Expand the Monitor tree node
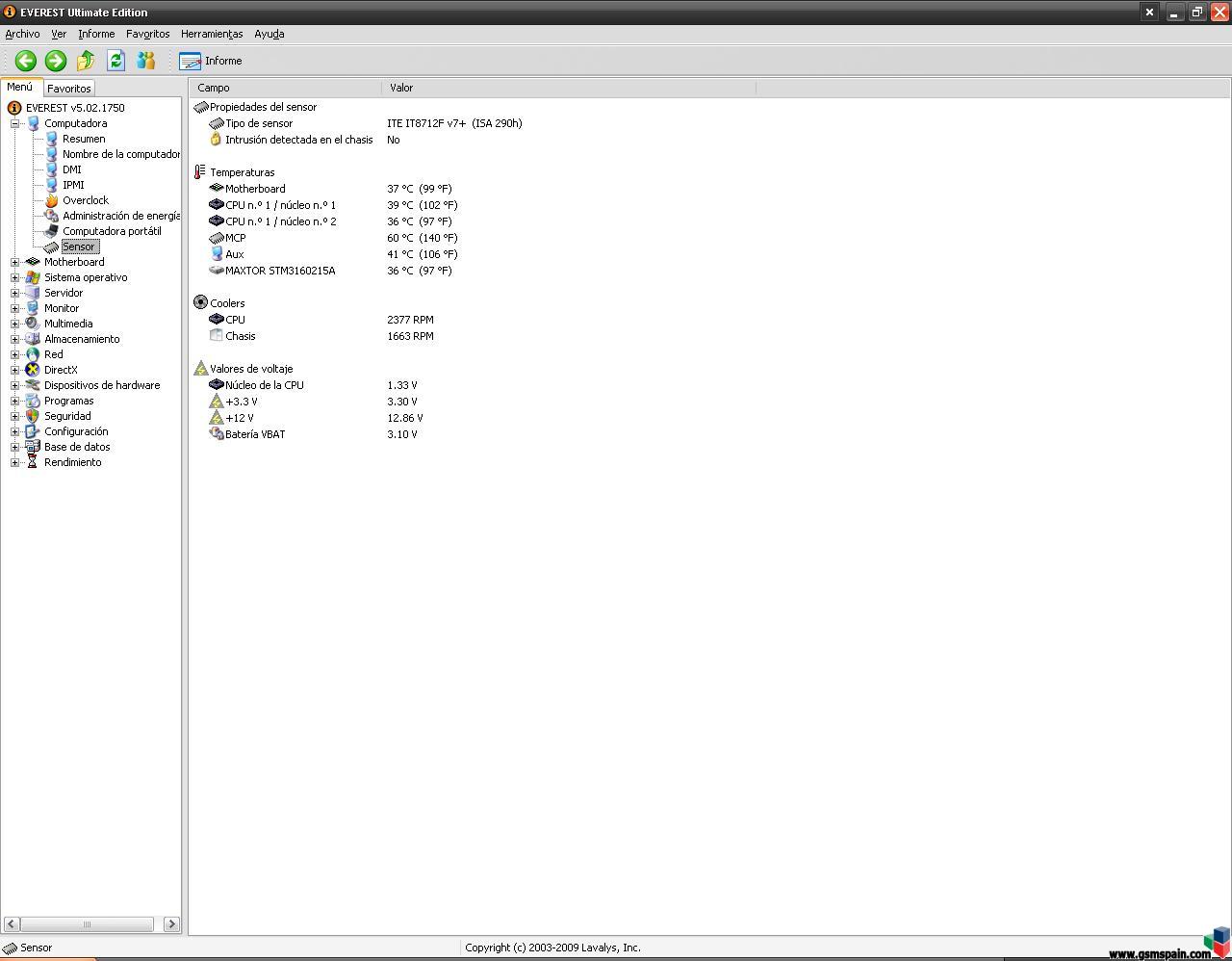The height and width of the screenshot is (961, 1232). 14,308
